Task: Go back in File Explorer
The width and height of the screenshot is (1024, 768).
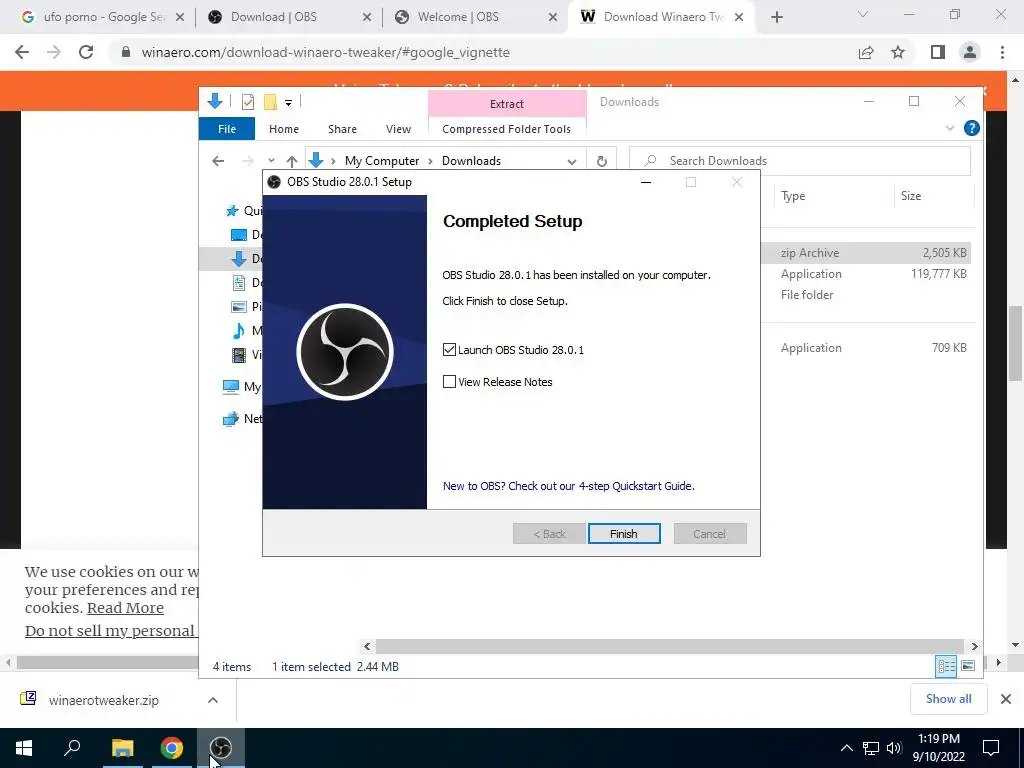Action: click(218, 161)
